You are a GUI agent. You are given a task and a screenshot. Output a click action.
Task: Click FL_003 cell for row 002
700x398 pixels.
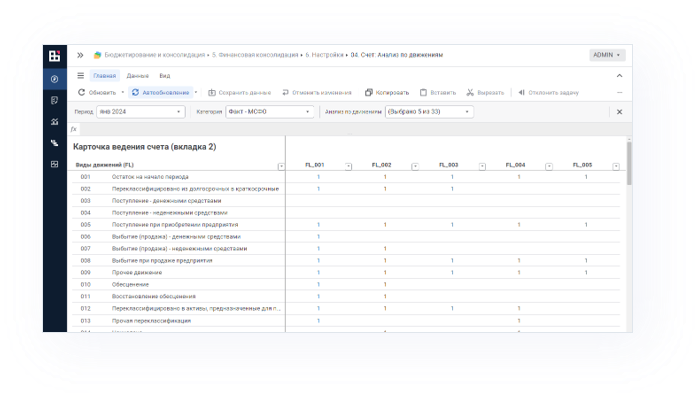pos(452,189)
